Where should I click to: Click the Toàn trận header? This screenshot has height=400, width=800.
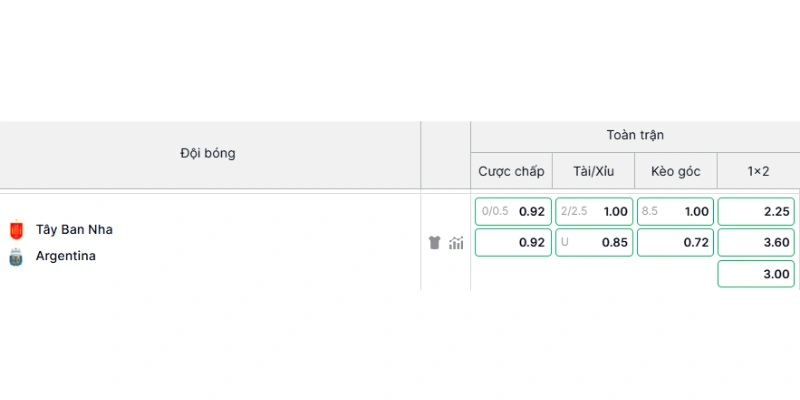point(635,135)
